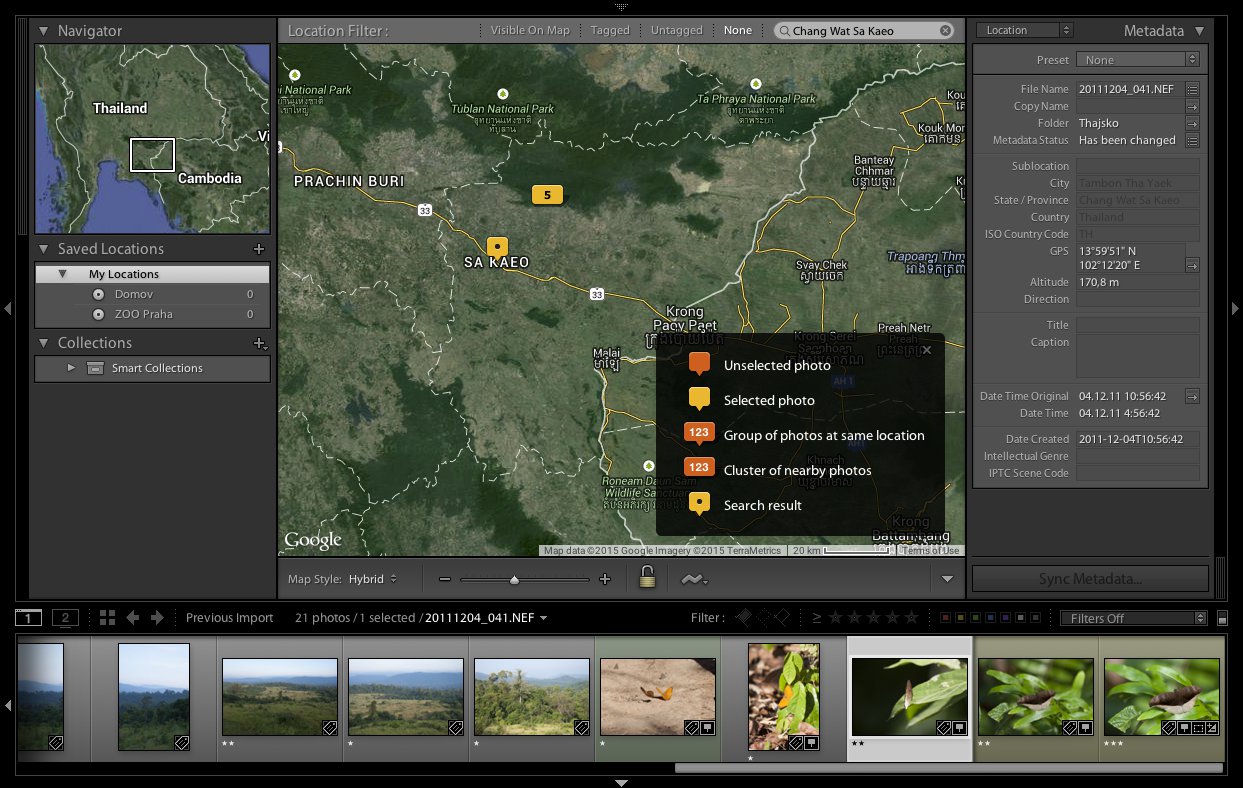
Task: Click the map zoom slider handle
Action: point(514,579)
